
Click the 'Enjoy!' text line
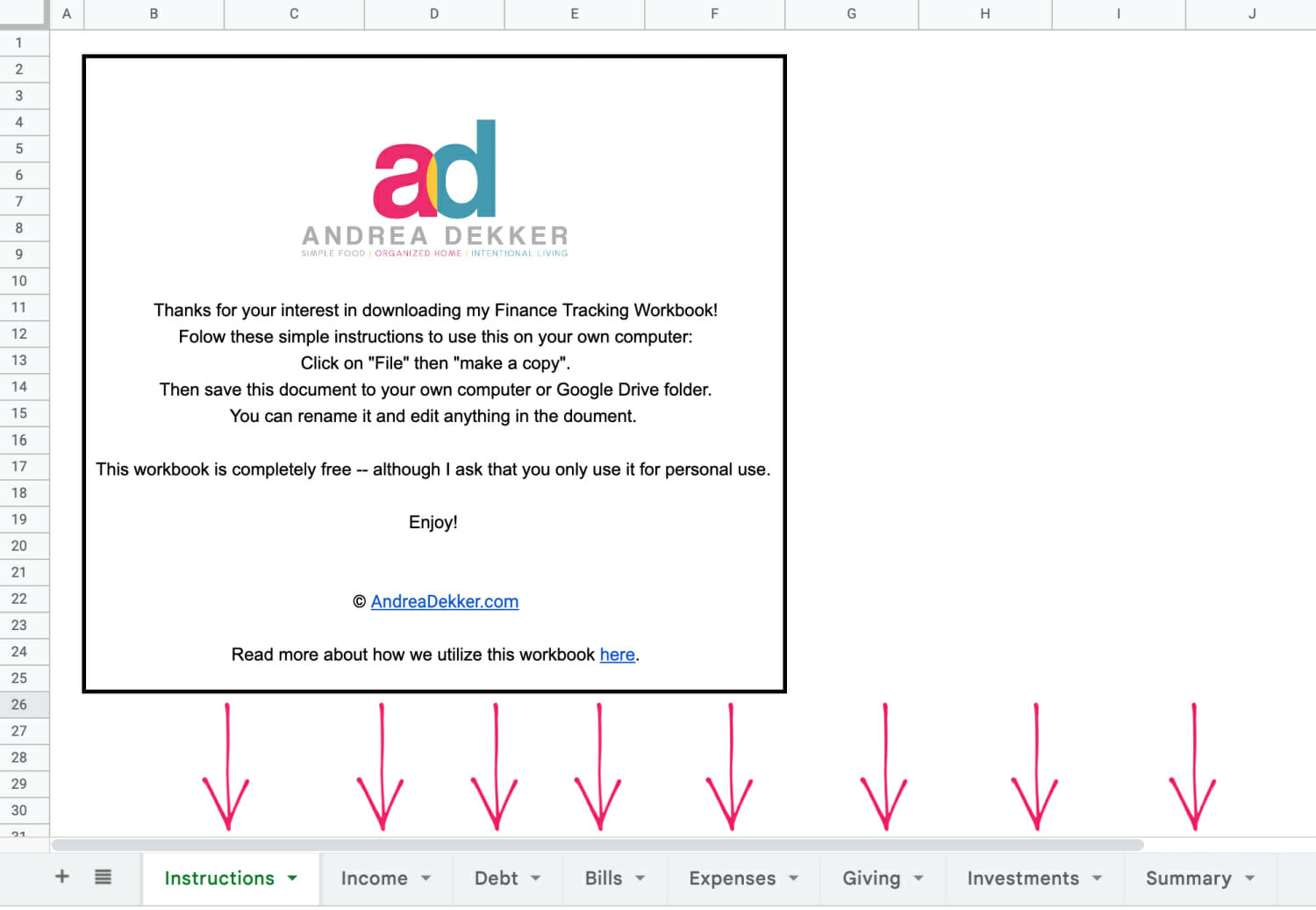pyautogui.click(x=433, y=522)
